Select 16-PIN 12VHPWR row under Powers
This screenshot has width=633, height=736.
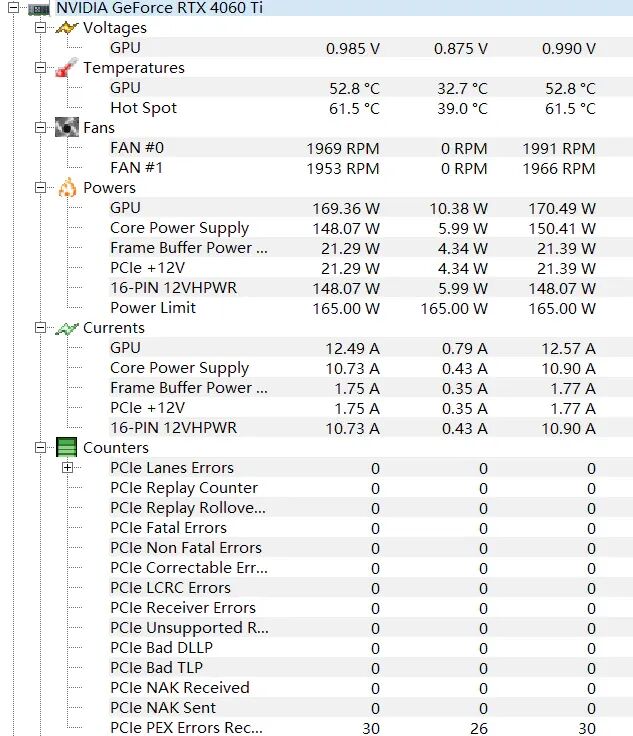(x=371, y=288)
